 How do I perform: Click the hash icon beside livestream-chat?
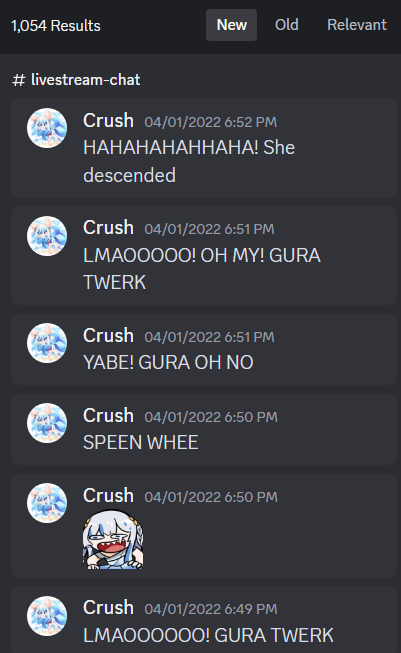[19, 80]
